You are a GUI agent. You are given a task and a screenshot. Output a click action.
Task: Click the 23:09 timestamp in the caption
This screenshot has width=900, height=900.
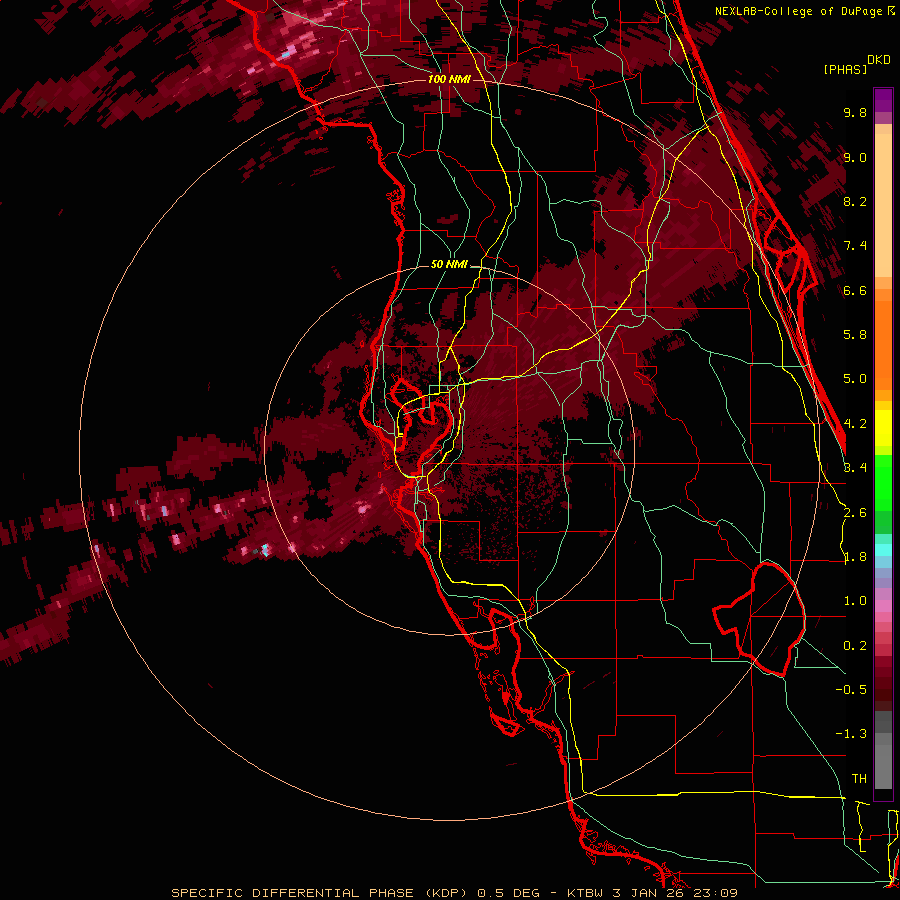717,893
